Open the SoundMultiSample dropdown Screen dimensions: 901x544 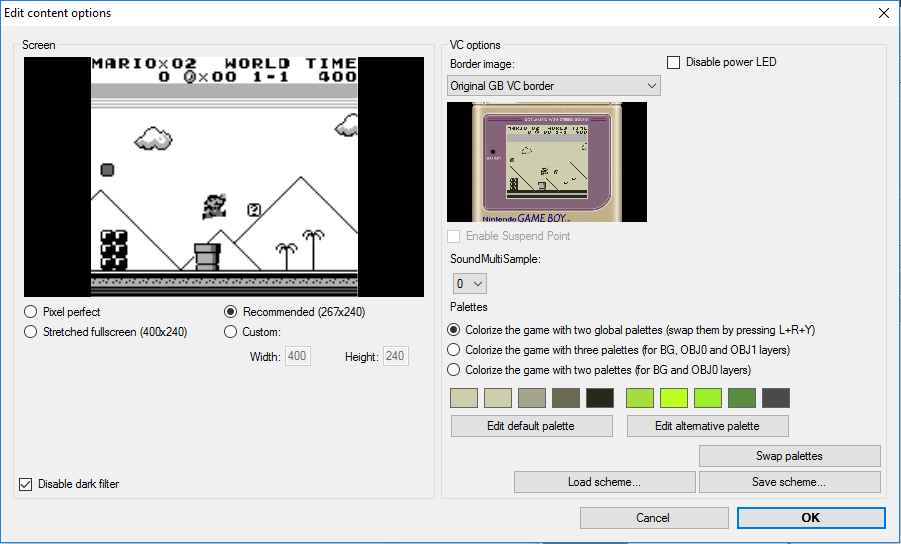tap(469, 284)
